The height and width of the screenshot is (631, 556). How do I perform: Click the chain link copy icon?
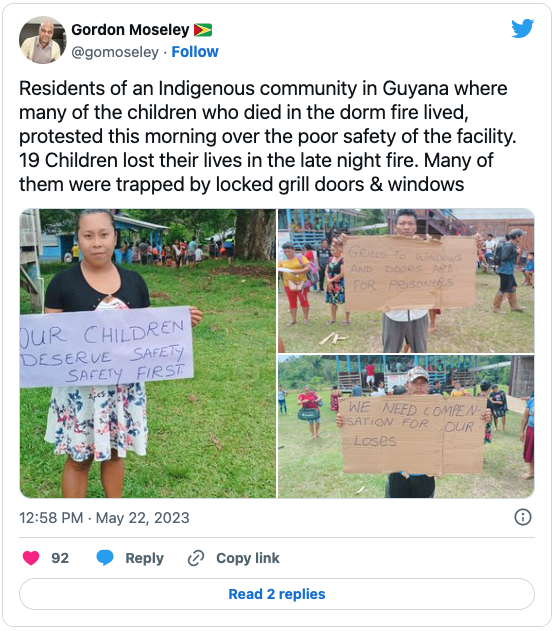196,558
